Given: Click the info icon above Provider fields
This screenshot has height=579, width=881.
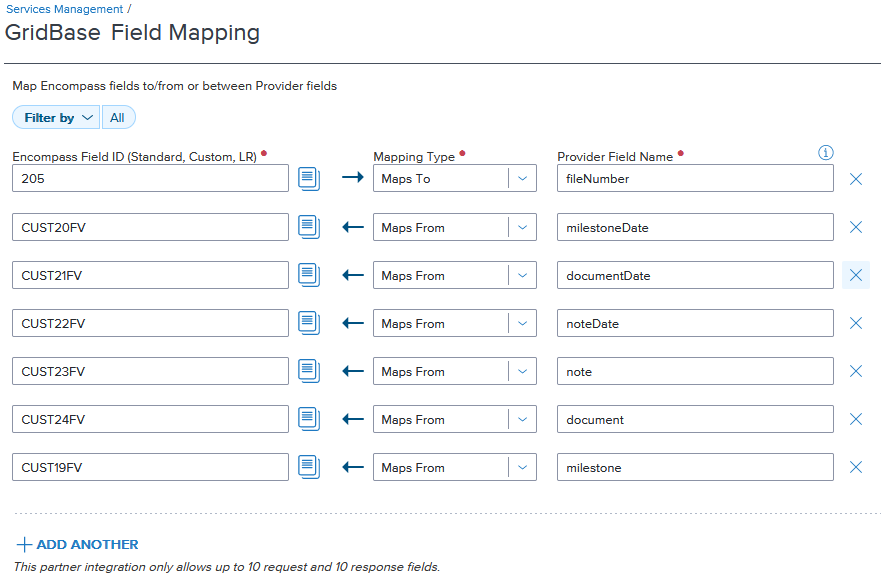Looking at the screenshot, I should (x=826, y=153).
